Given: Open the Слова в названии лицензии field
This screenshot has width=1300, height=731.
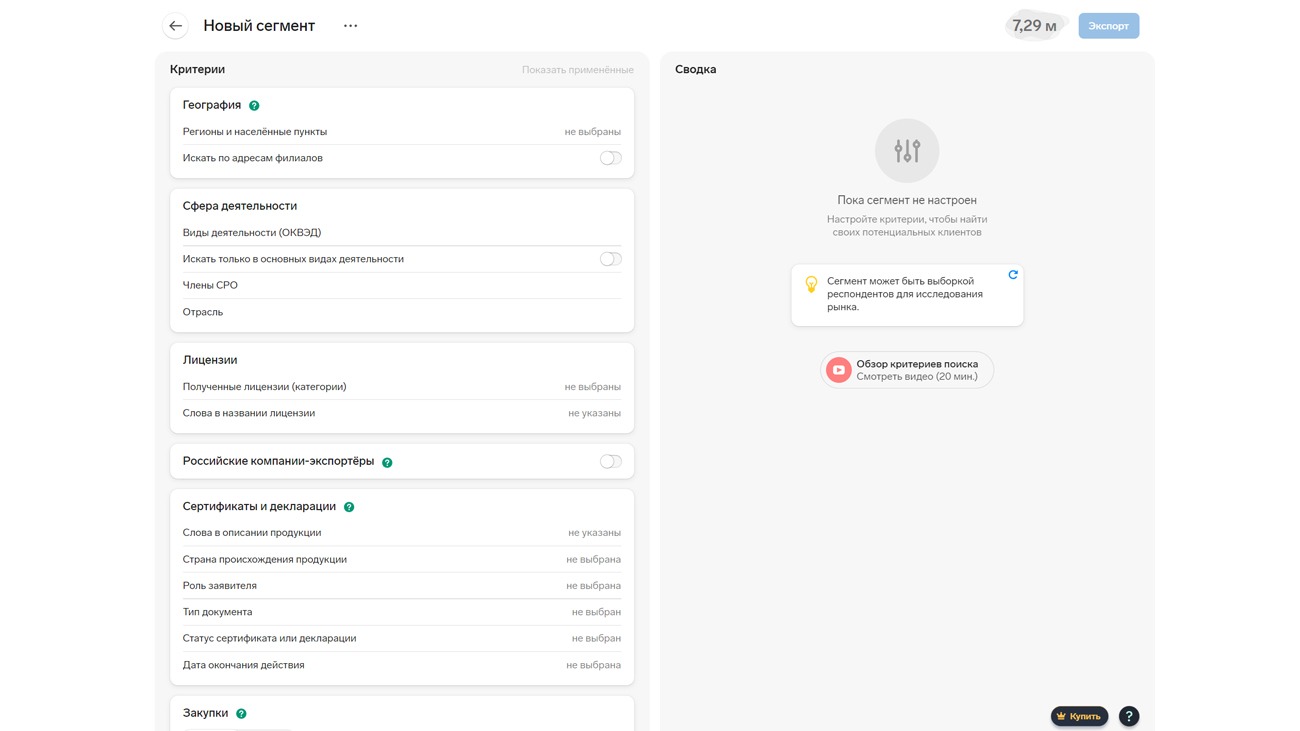Looking at the screenshot, I should click(x=401, y=413).
